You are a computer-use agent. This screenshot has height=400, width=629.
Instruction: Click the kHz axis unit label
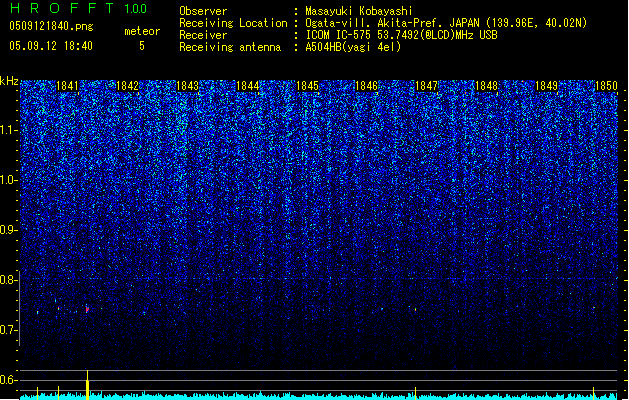pyautogui.click(x=9, y=81)
